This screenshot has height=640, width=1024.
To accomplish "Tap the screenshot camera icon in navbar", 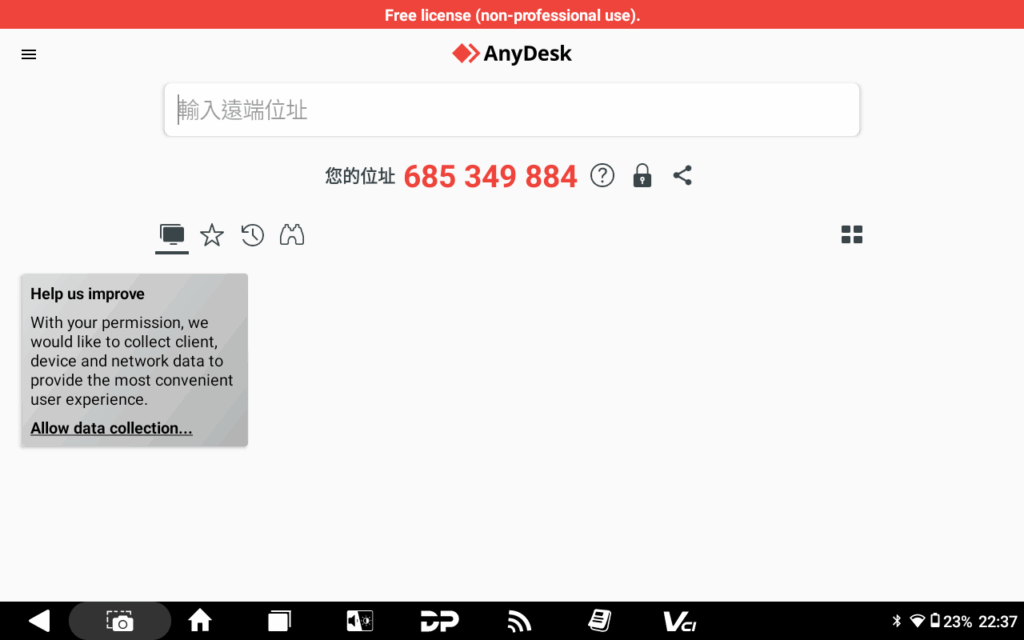I will point(119,620).
